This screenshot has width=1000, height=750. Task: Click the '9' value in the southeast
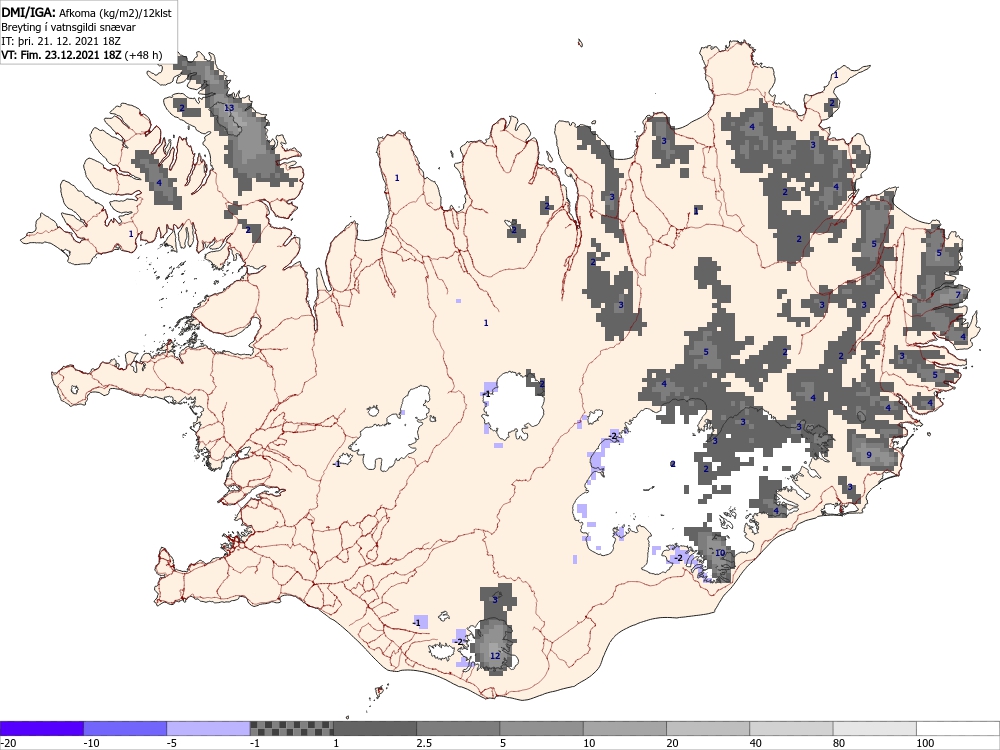869,455
